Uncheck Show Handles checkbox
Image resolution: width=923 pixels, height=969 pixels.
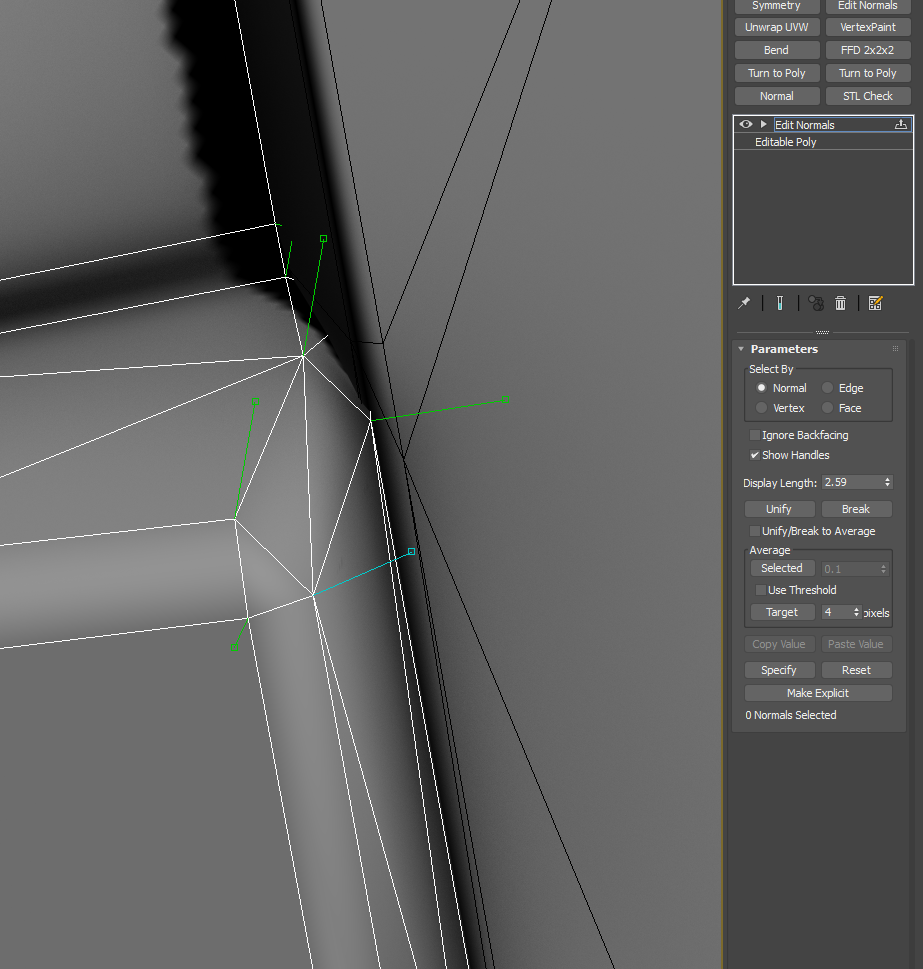(754, 455)
